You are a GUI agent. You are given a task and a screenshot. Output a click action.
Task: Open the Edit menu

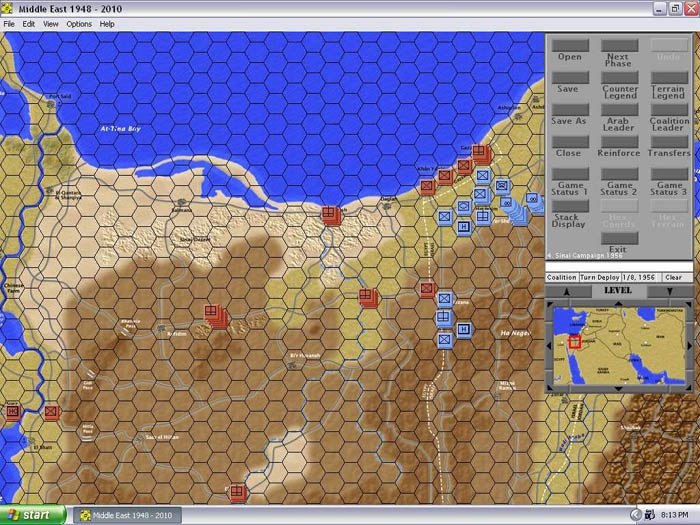(x=29, y=24)
